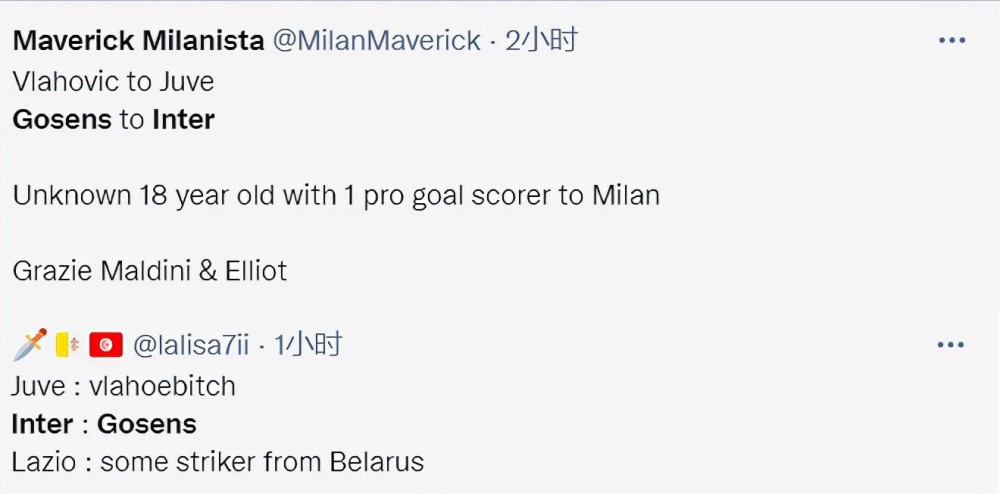The width and height of the screenshot is (1000, 494).
Task: Click the red Tunisia flag emoji
Action: [105, 345]
